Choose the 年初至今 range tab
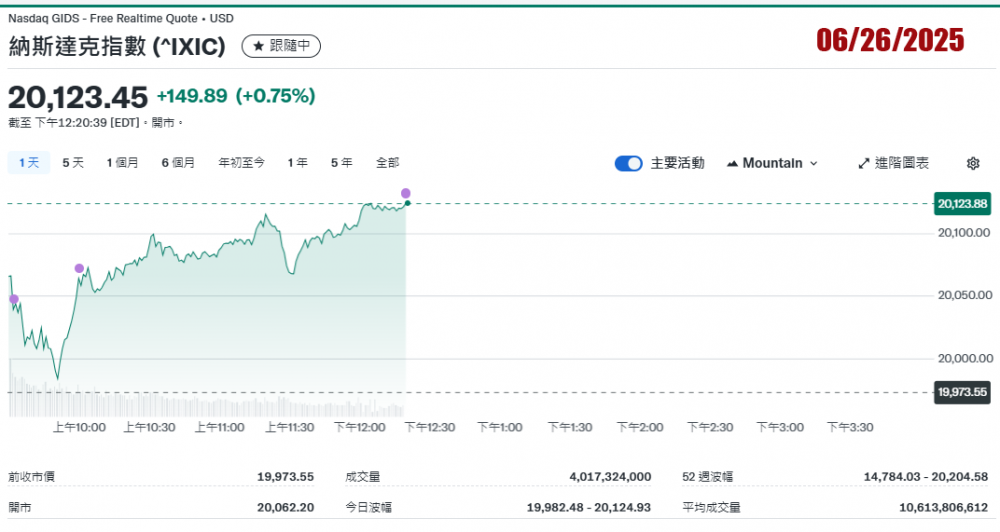This screenshot has height=532, width=1000. [241, 162]
